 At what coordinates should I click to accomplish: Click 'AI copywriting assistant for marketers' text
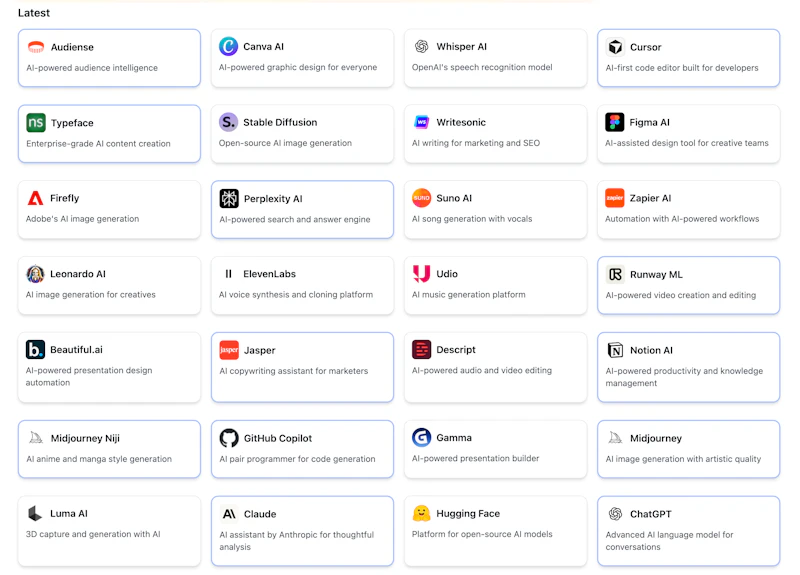[294, 371]
